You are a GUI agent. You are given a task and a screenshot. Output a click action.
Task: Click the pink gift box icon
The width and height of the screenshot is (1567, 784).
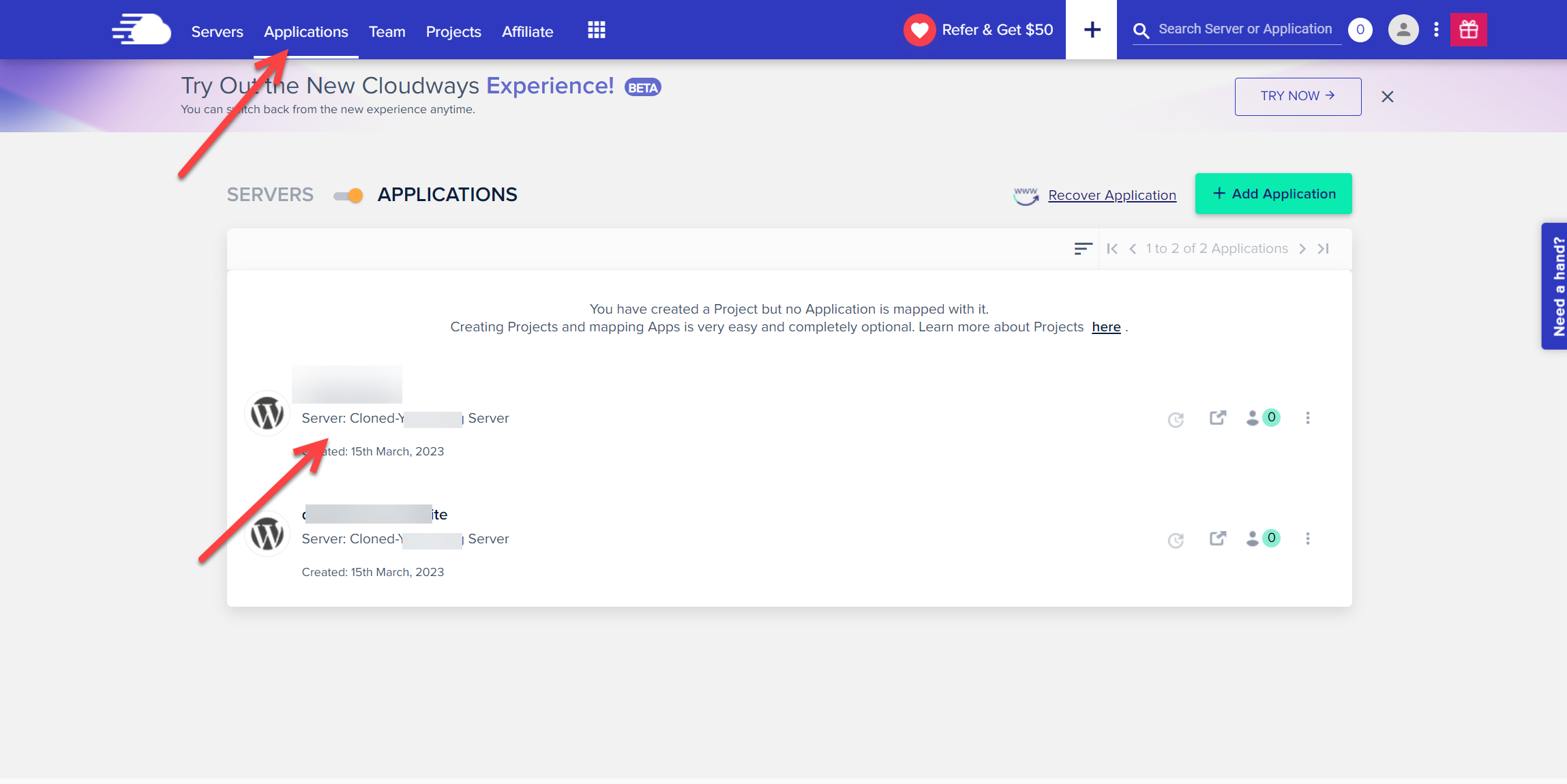coord(1468,30)
